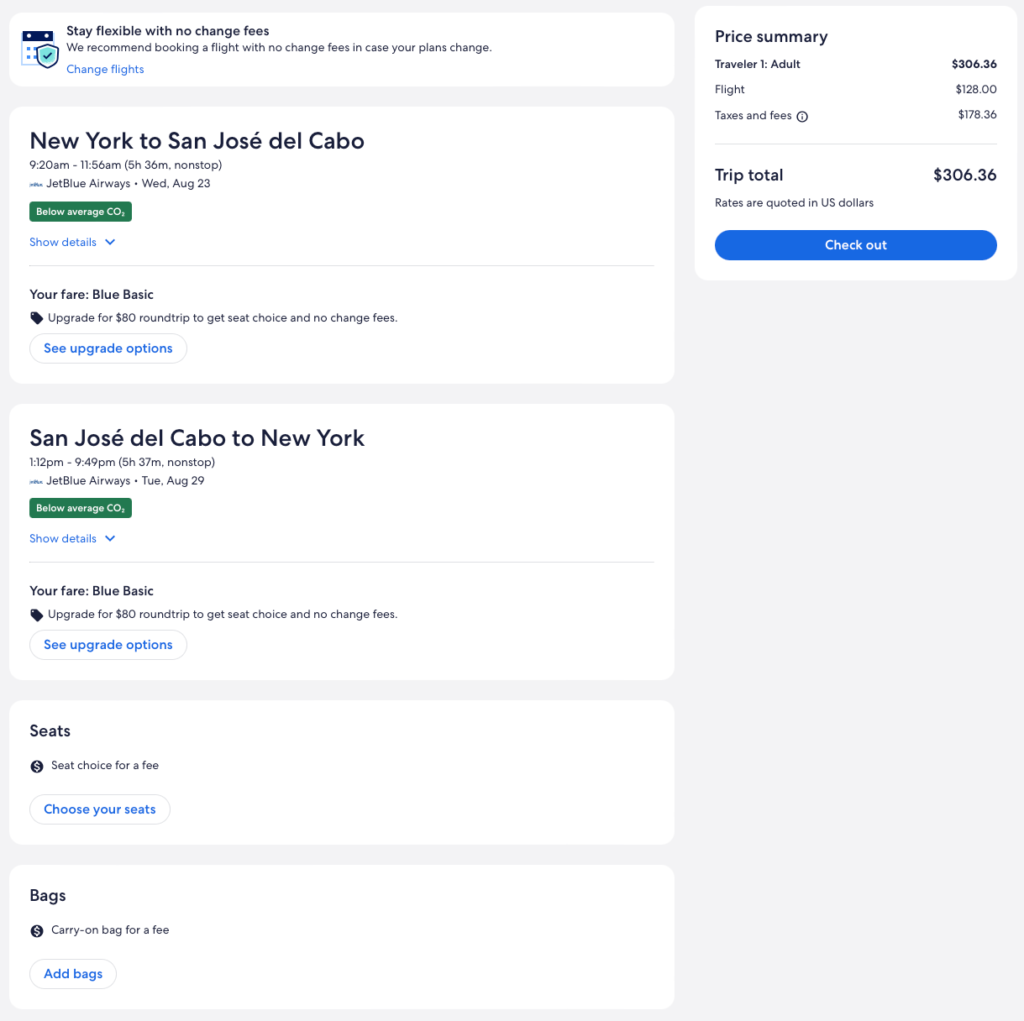Click Below average CO₂ badge on outbound flight
The height and width of the screenshot is (1021, 1024).
click(x=81, y=212)
